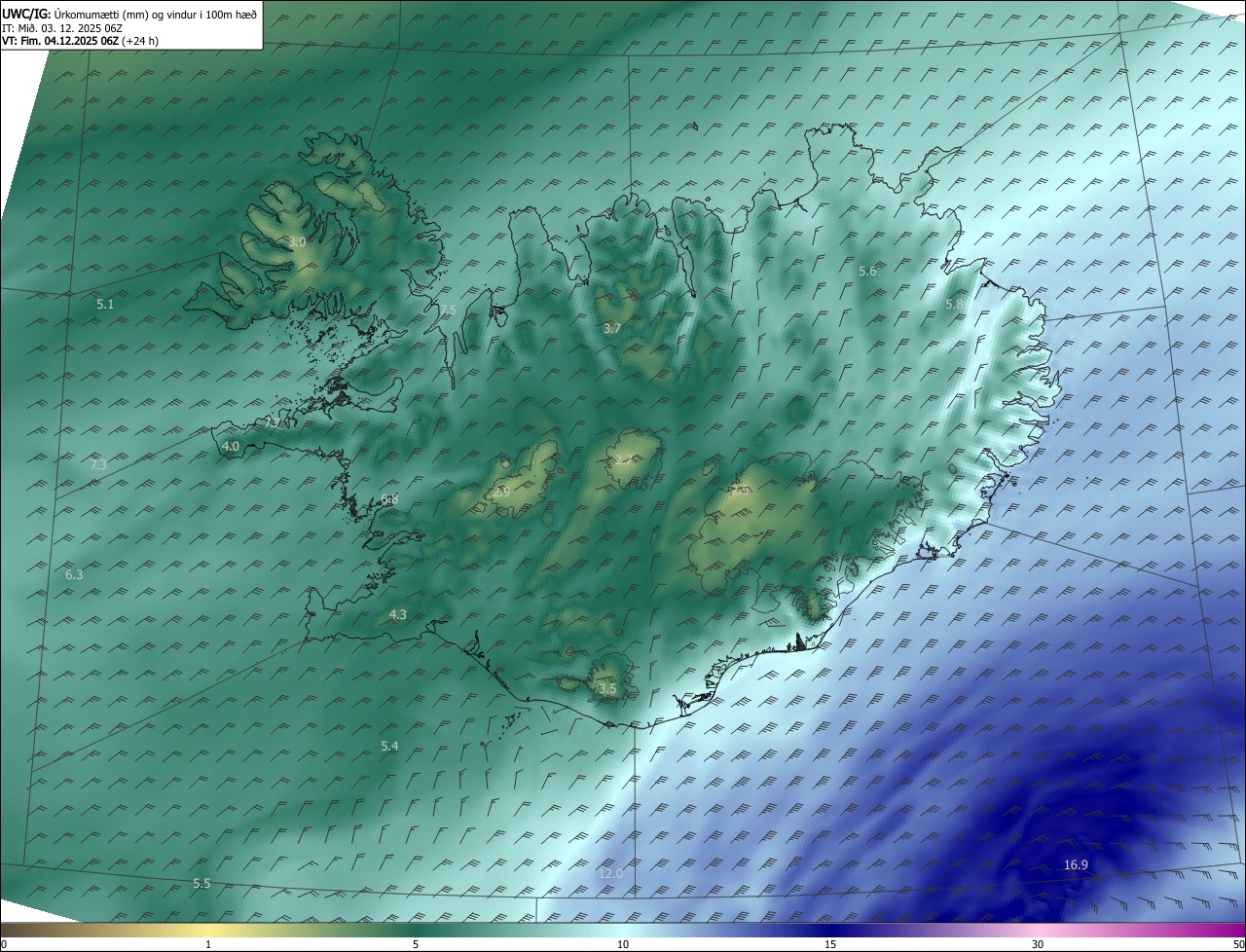Screen dimensions: 1246x952
Task: Click the "5" tick label on the color scale
Action: pos(416,944)
